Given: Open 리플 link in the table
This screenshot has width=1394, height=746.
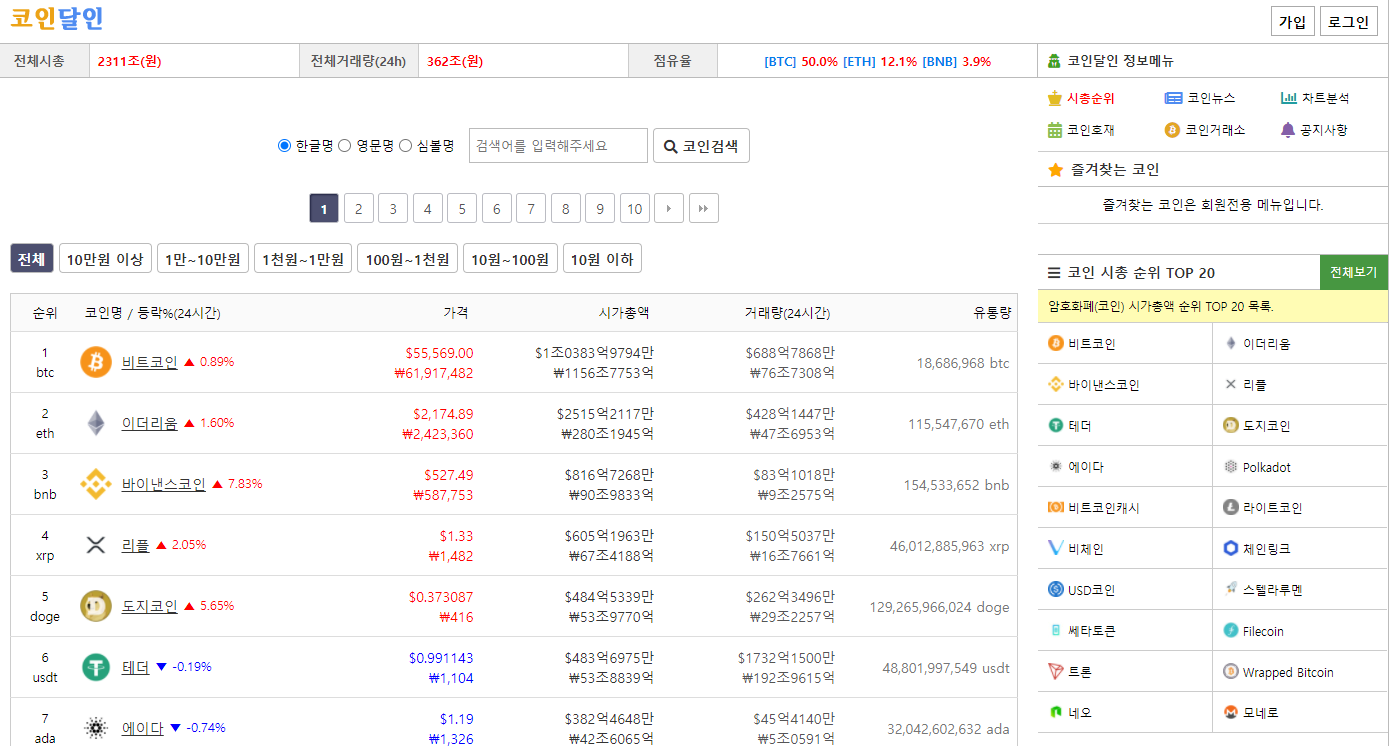Looking at the screenshot, I should [x=136, y=545].
